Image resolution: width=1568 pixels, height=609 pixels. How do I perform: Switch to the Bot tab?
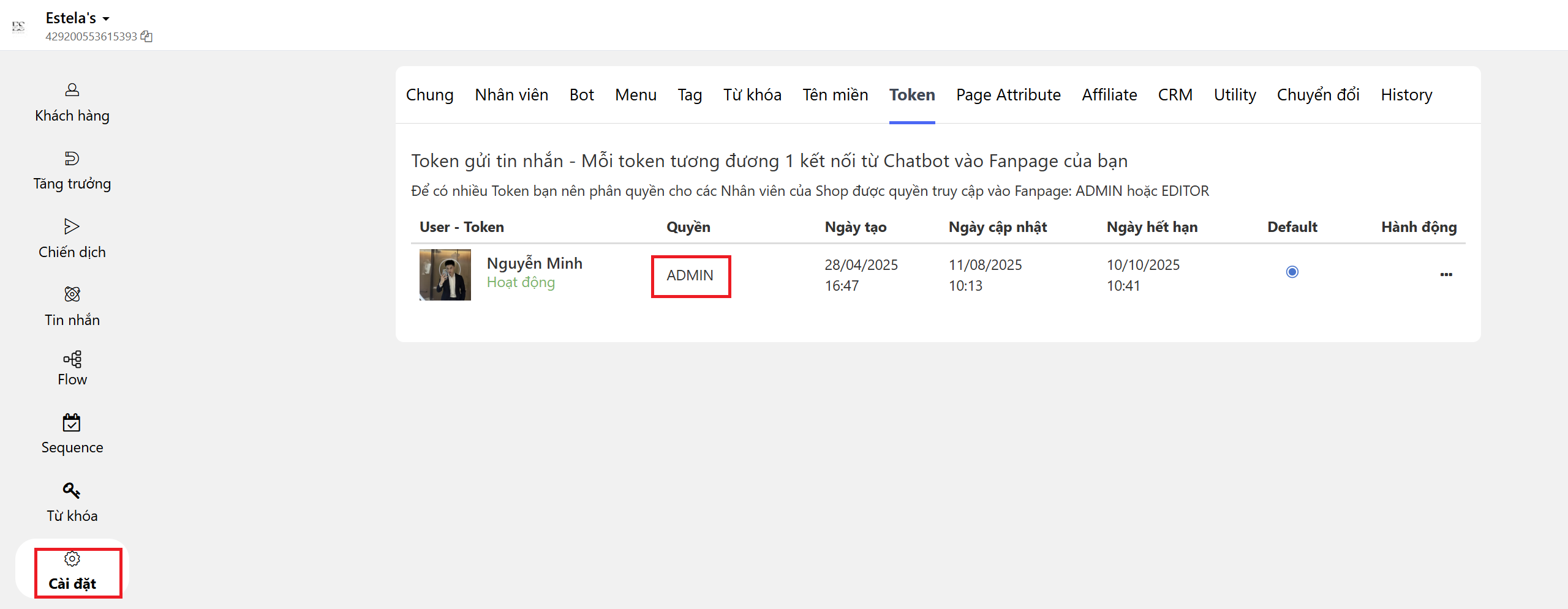coord(581,95)
